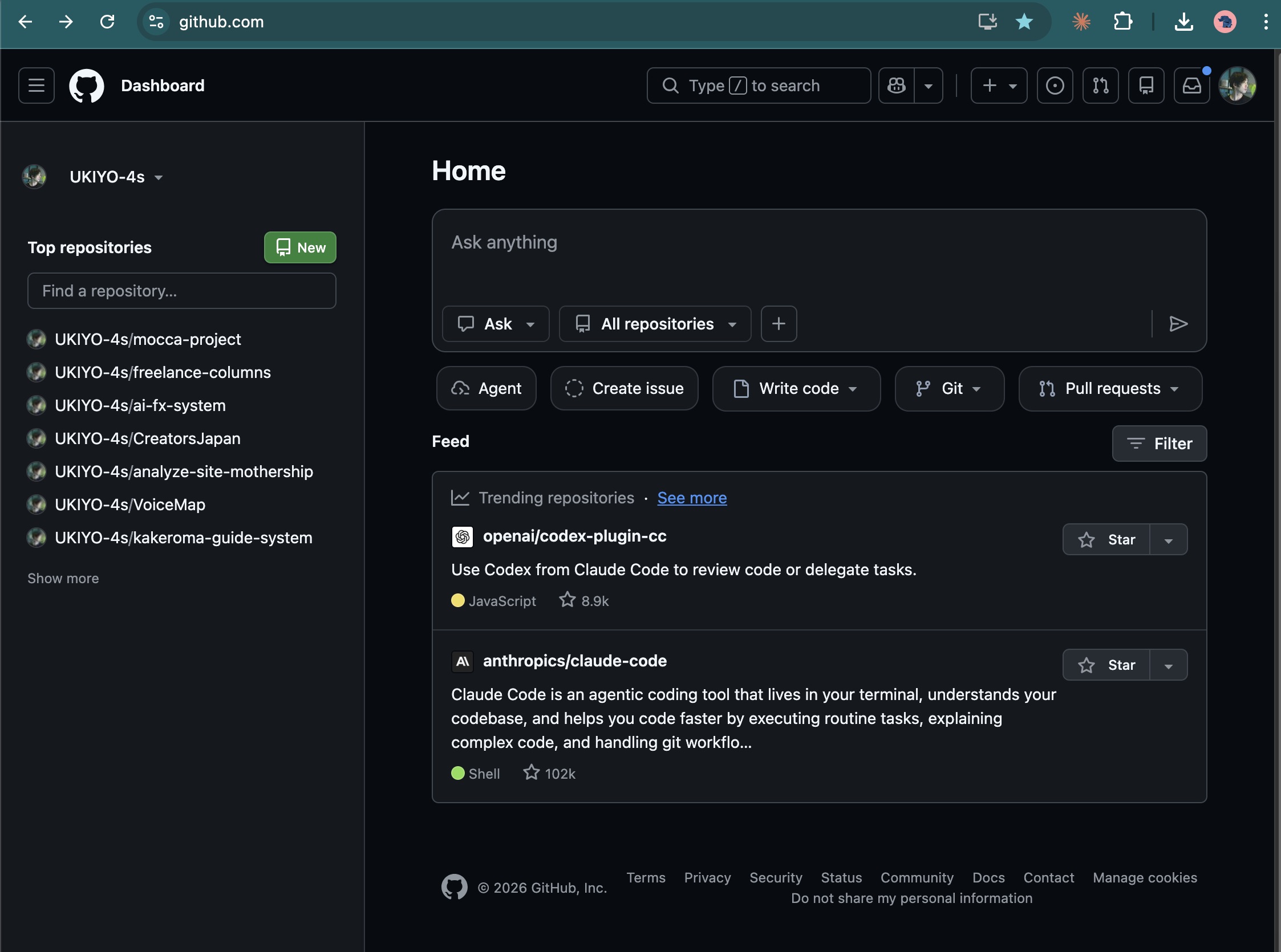
Task: Open the Ask mode dropdown
Action: click(x=496, y=324)
